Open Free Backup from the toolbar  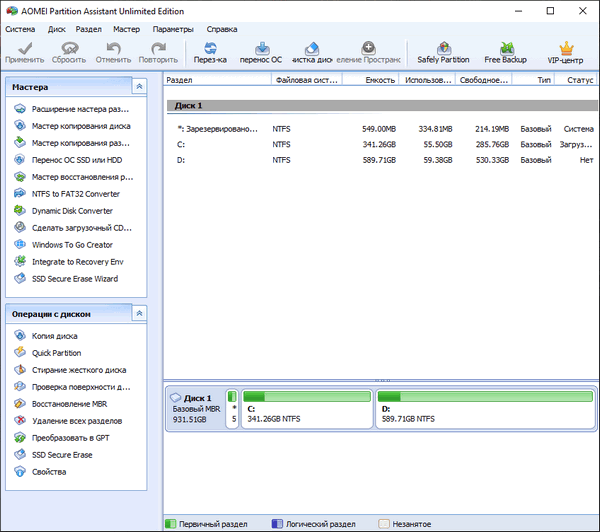[505, 48]
